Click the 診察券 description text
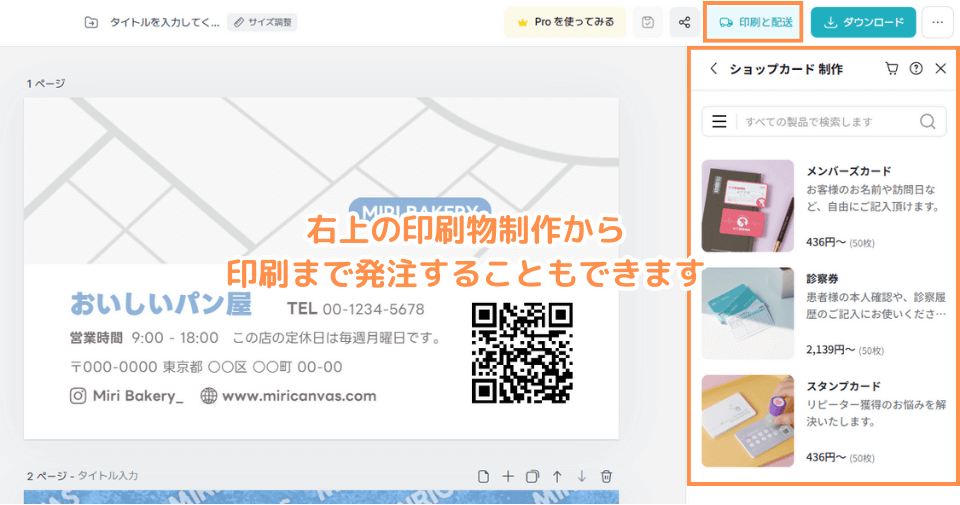 (x=876, y=305)
